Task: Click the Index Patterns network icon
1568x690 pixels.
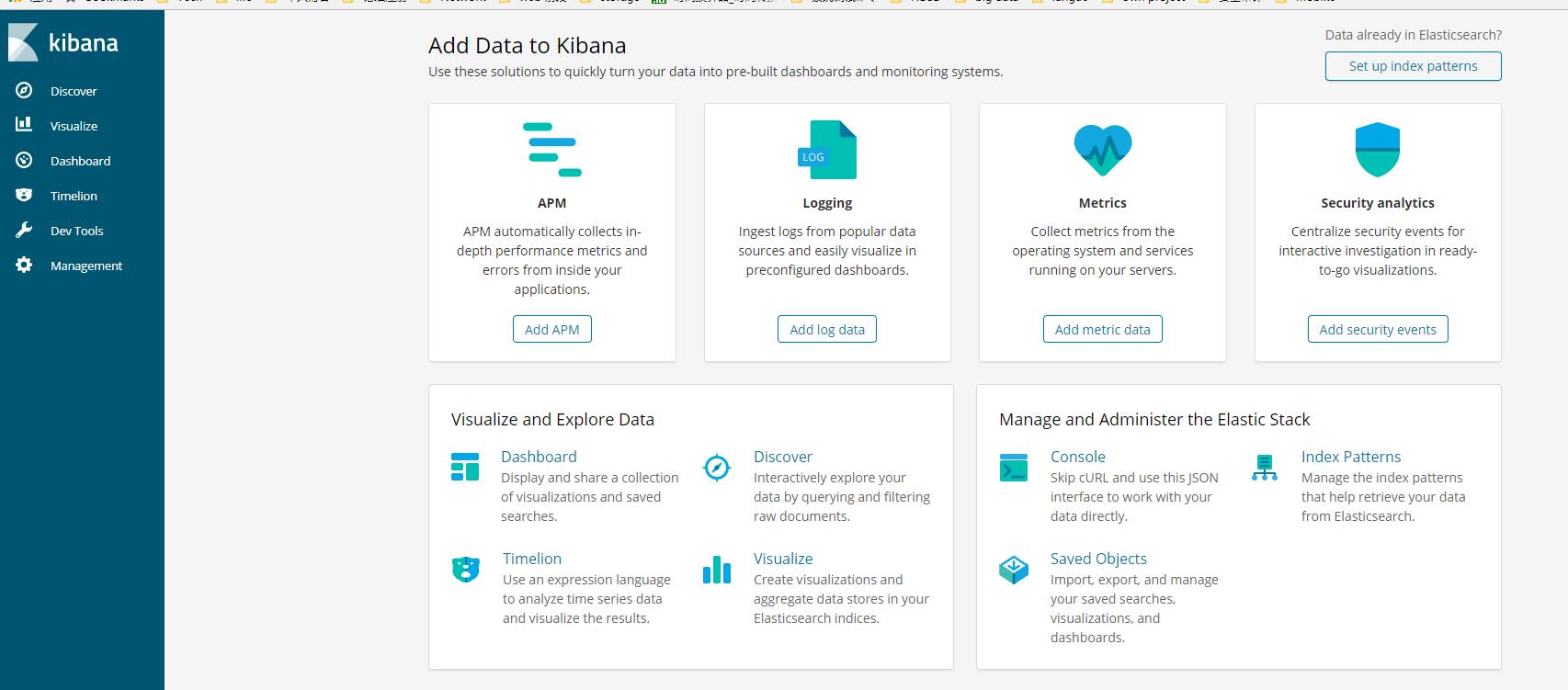Action: (1265, 468)
